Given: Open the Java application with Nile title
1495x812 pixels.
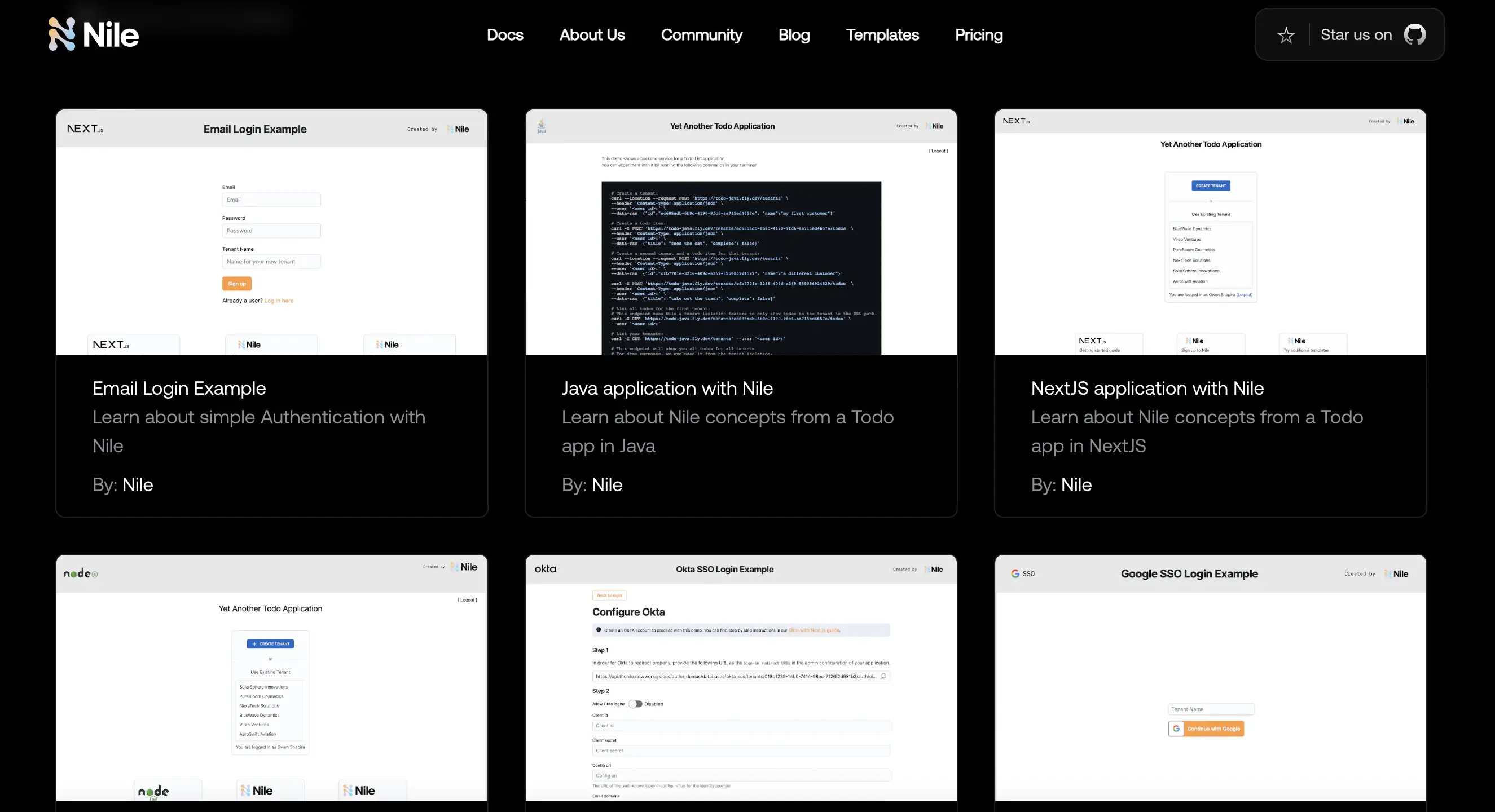Looking at the screenshot, I should 667,388.
